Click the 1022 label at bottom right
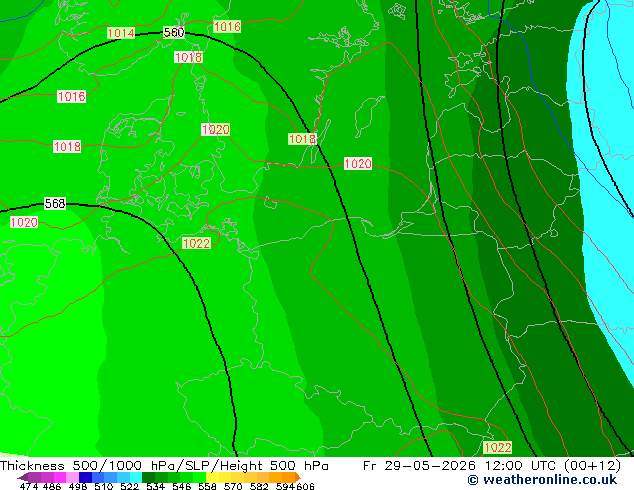Image resolution: width=634 pixels, height=490 pixels. tap(498, 448)
